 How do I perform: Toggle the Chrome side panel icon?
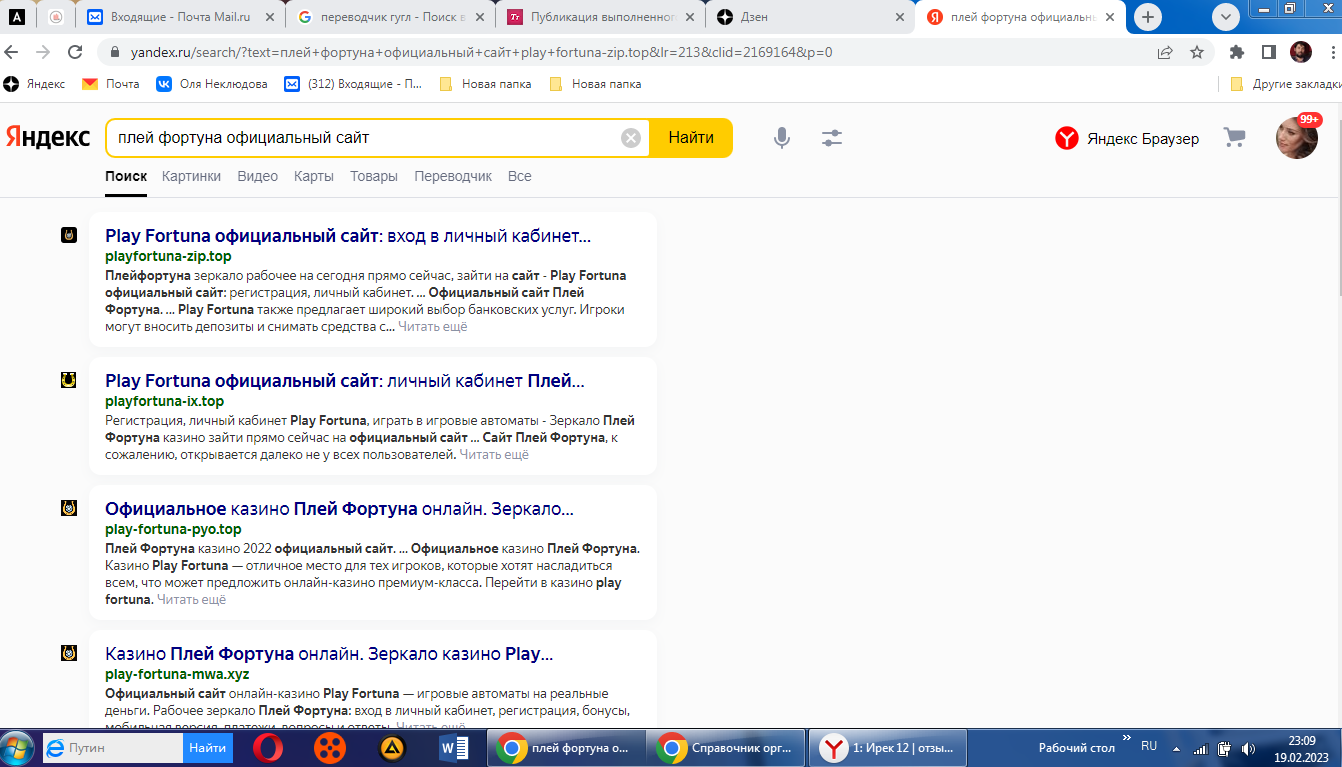(1268, 52)
